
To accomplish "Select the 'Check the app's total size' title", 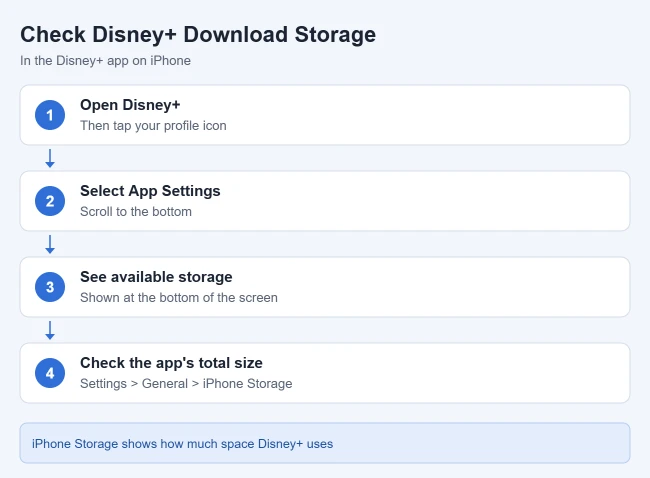I will tap(171, 363).
